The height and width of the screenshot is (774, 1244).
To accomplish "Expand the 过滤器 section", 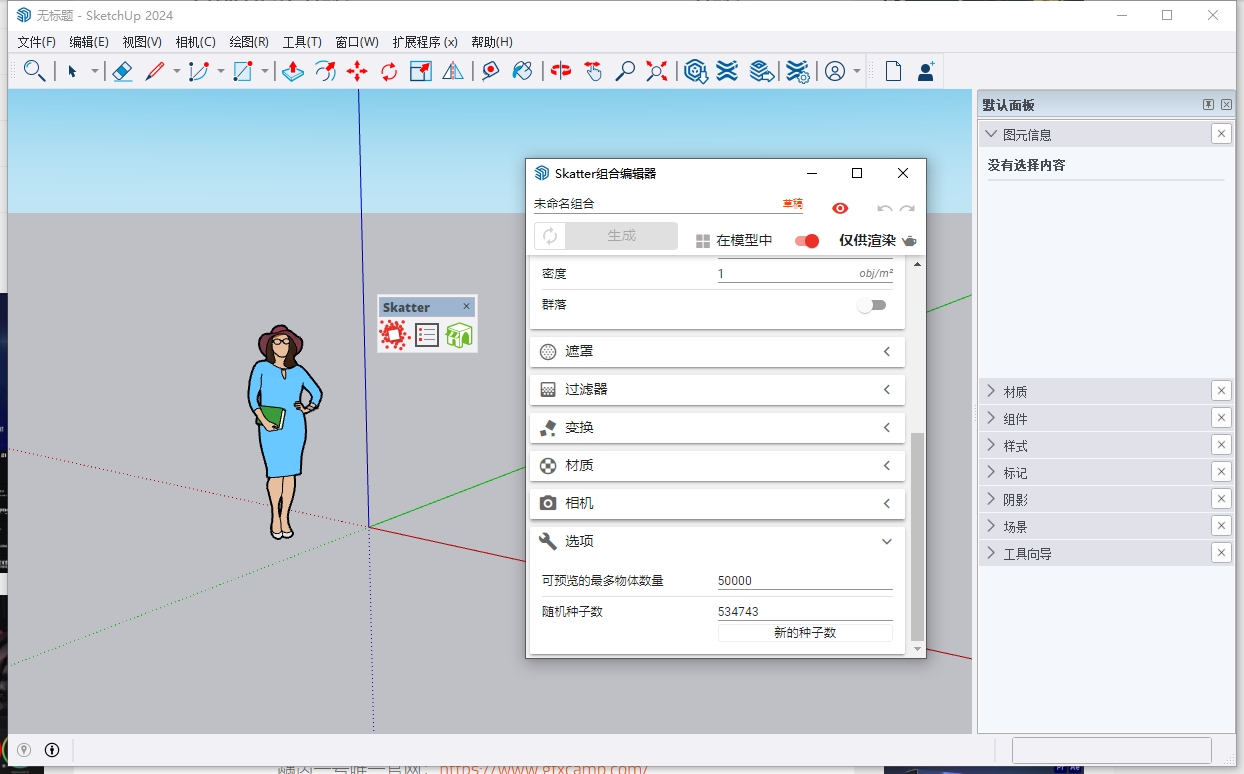I will (x=717, y=389).
